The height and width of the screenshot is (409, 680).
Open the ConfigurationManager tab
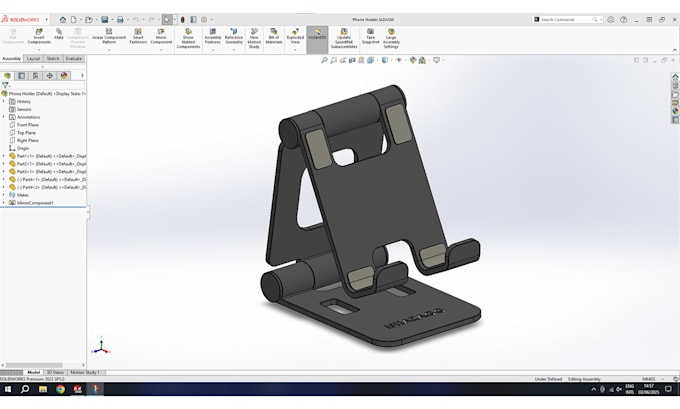pos(36,76)
